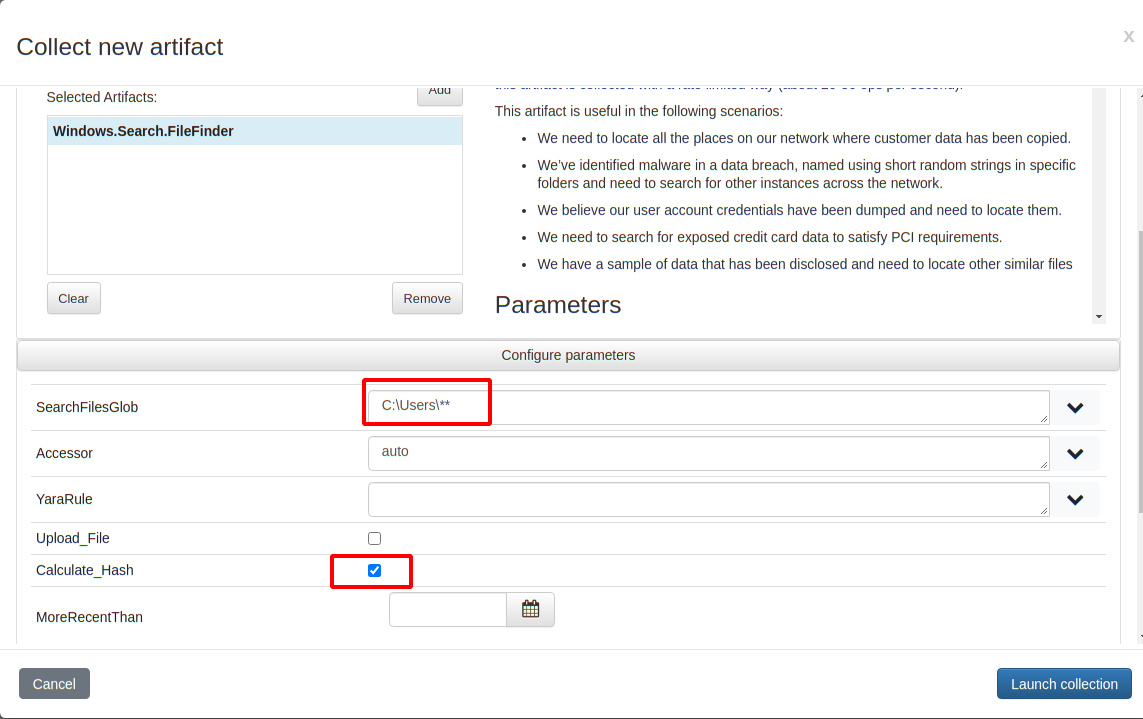Launch the collection

[1064, 684]
